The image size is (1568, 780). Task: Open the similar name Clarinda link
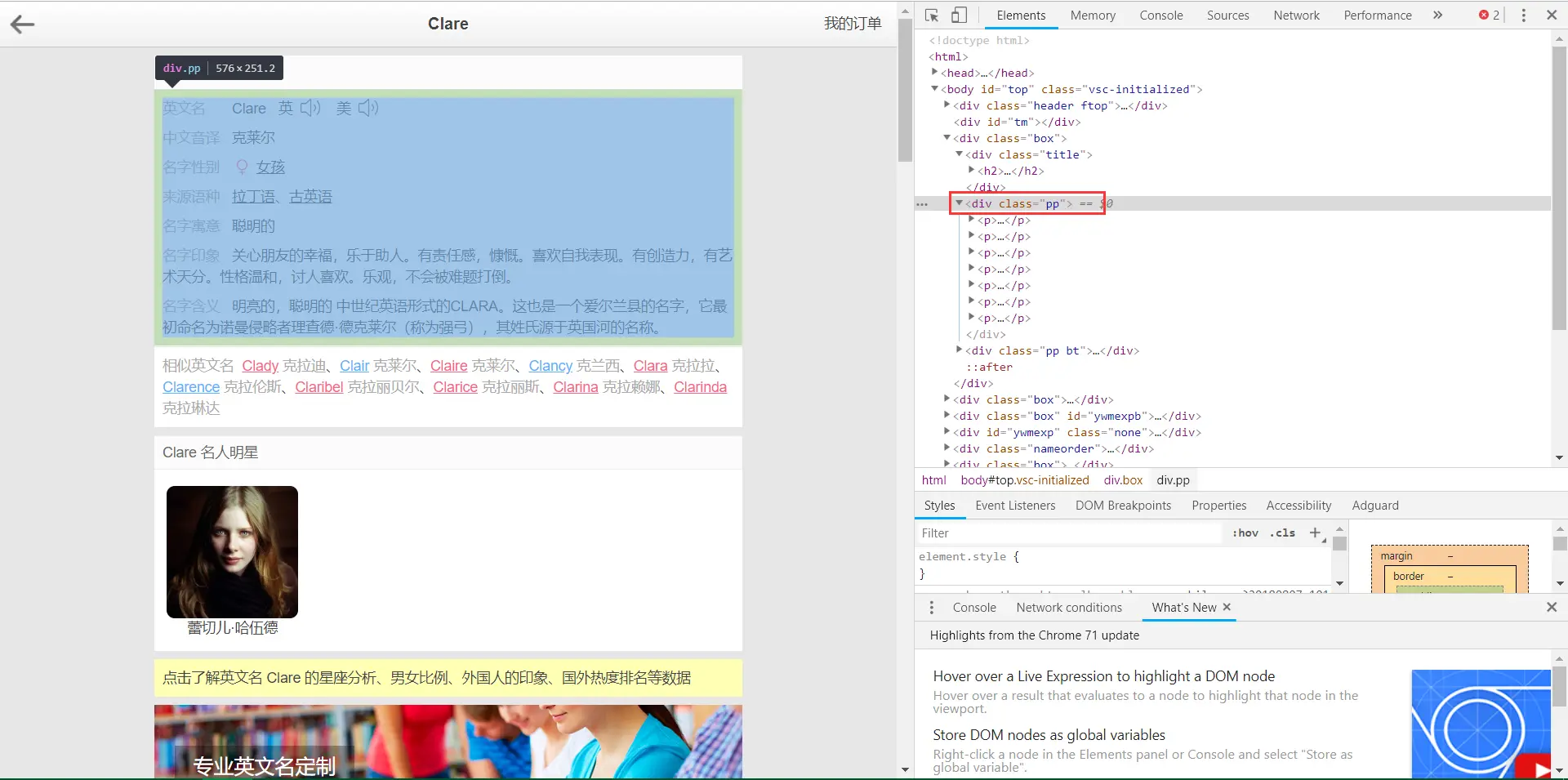[700, 387]
